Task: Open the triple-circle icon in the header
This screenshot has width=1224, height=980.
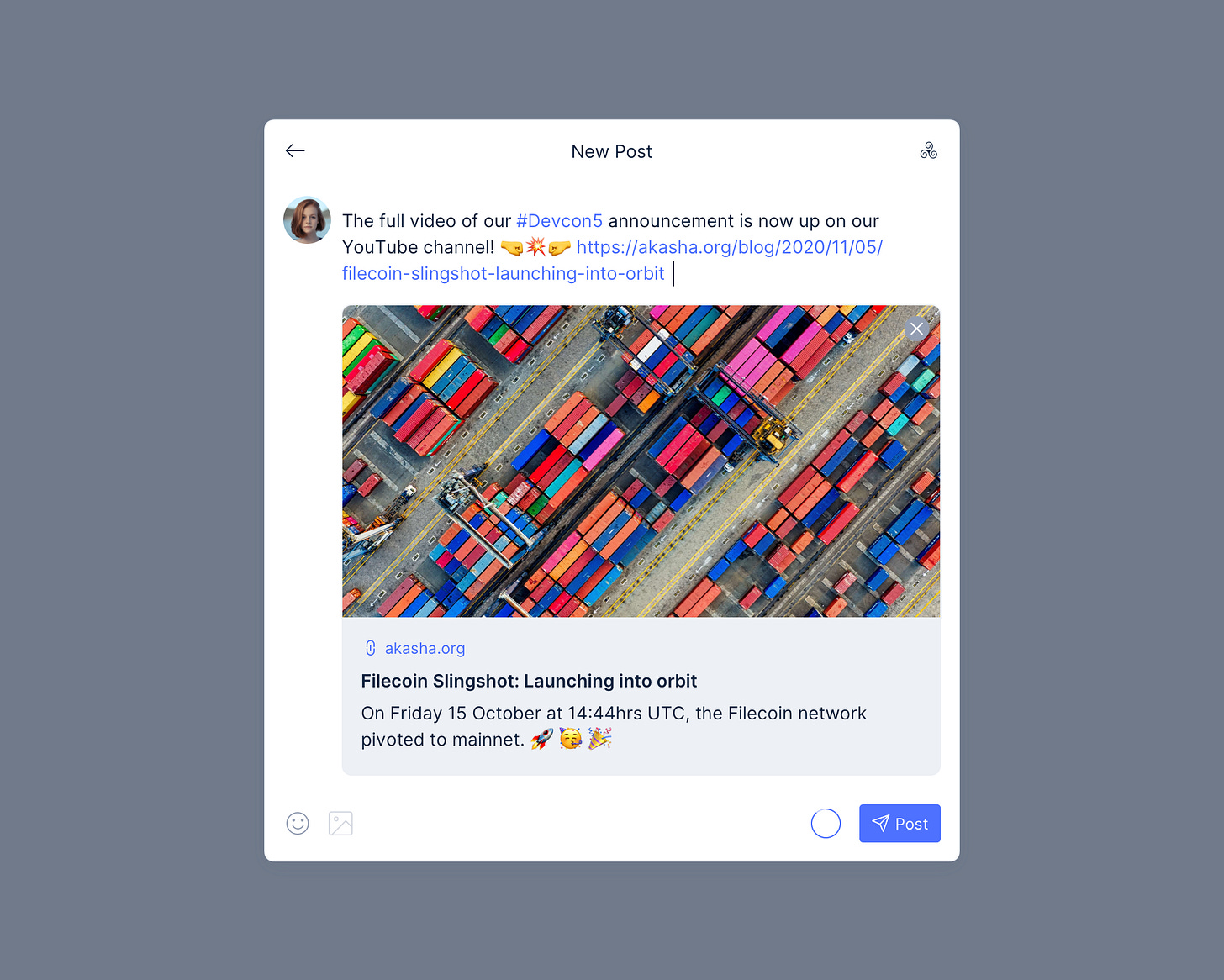Action: pos(928,151)
